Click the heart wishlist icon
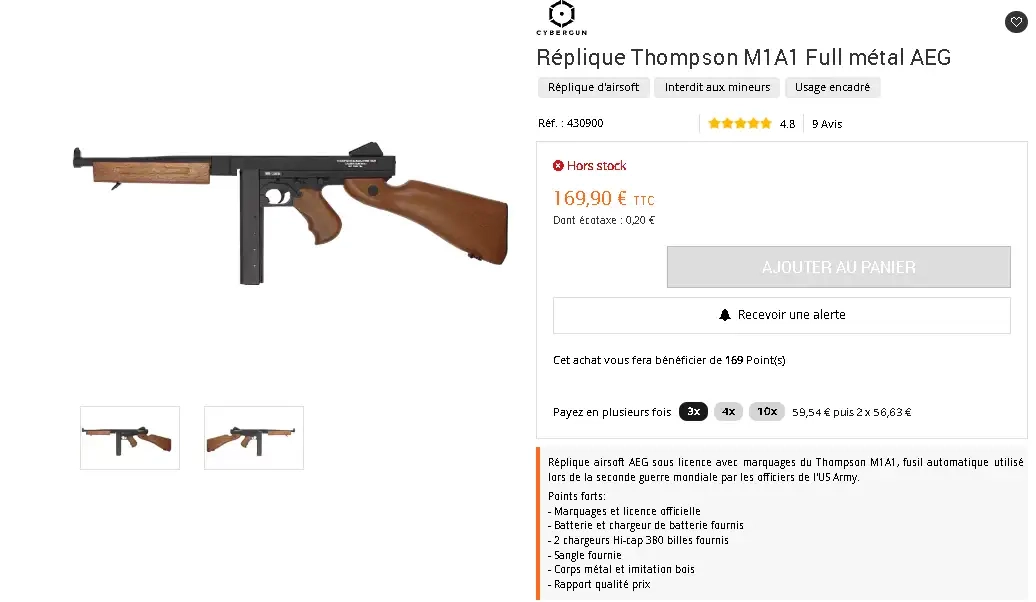This screenshot has height=602, width=1036. pyautogui.click(x=1015, y=22)
